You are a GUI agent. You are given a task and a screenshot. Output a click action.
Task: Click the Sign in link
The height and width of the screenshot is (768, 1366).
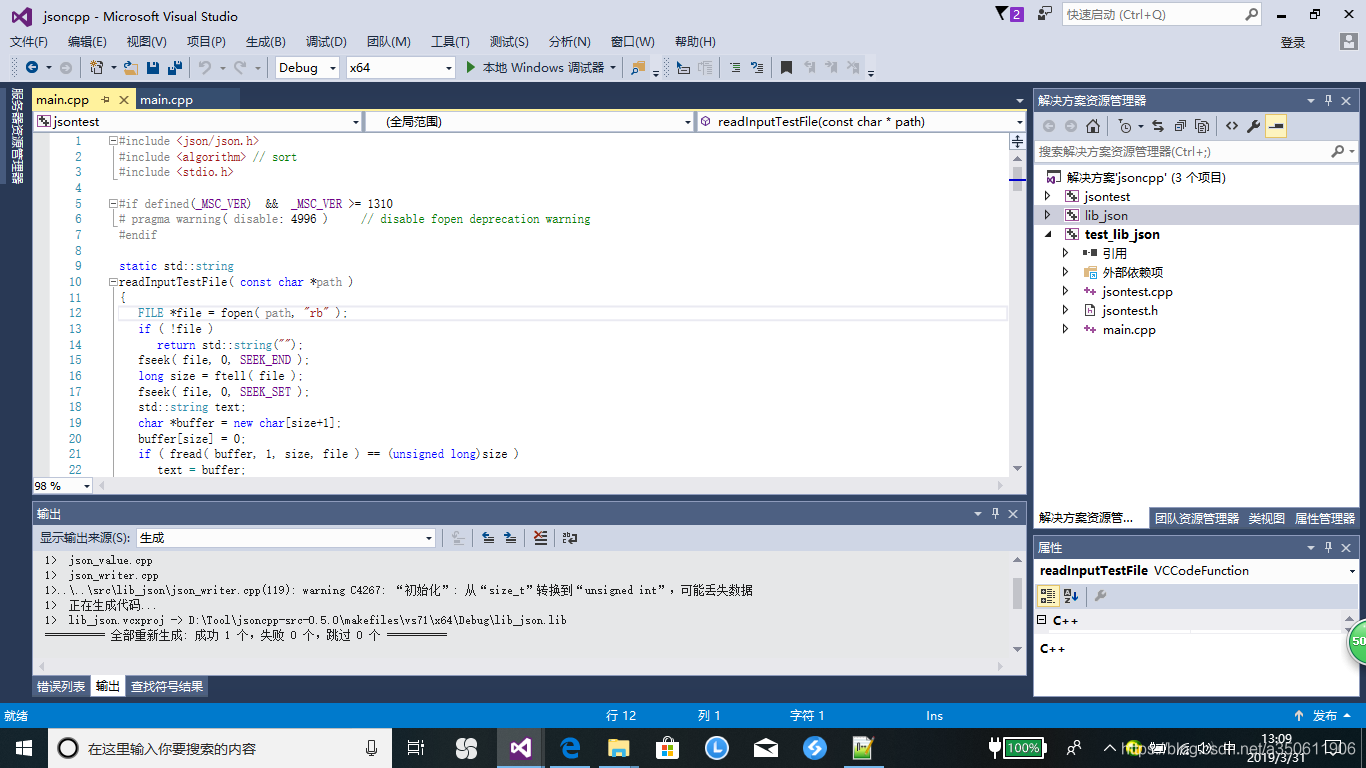tap(1293, 42)
